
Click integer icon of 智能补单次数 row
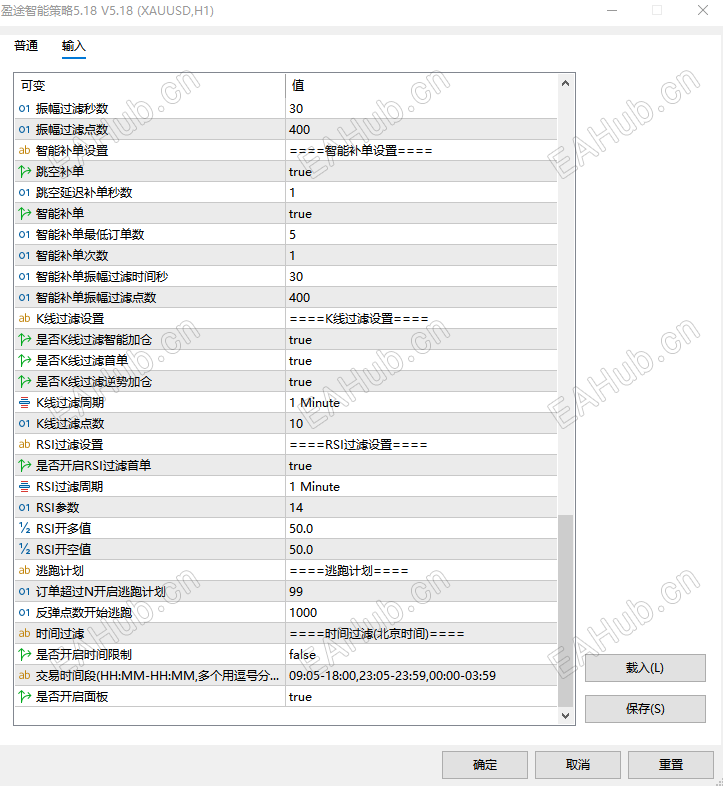pyautogui.click(x=24, y=256)
